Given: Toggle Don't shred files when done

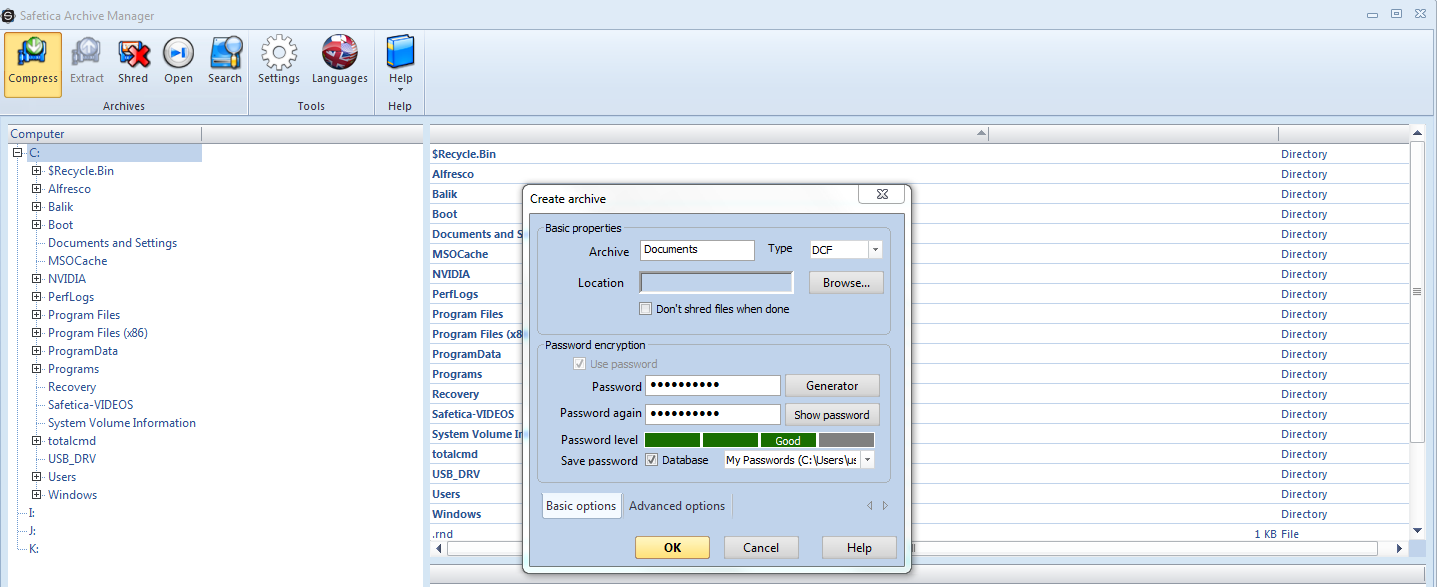Looking at the screenshot, I should click(x=646, y=309).
